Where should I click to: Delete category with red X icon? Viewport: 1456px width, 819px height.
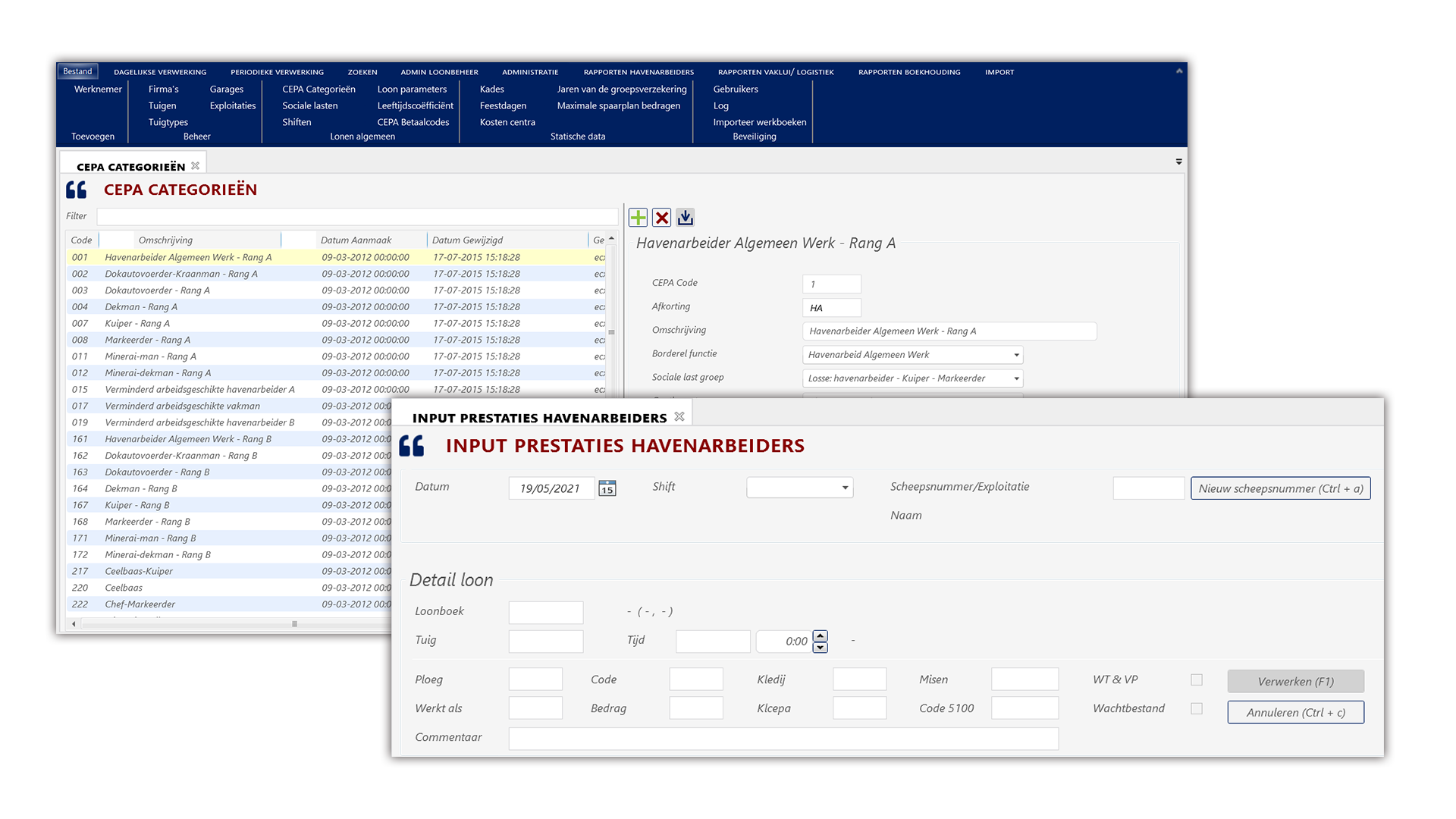click(661, 218)
